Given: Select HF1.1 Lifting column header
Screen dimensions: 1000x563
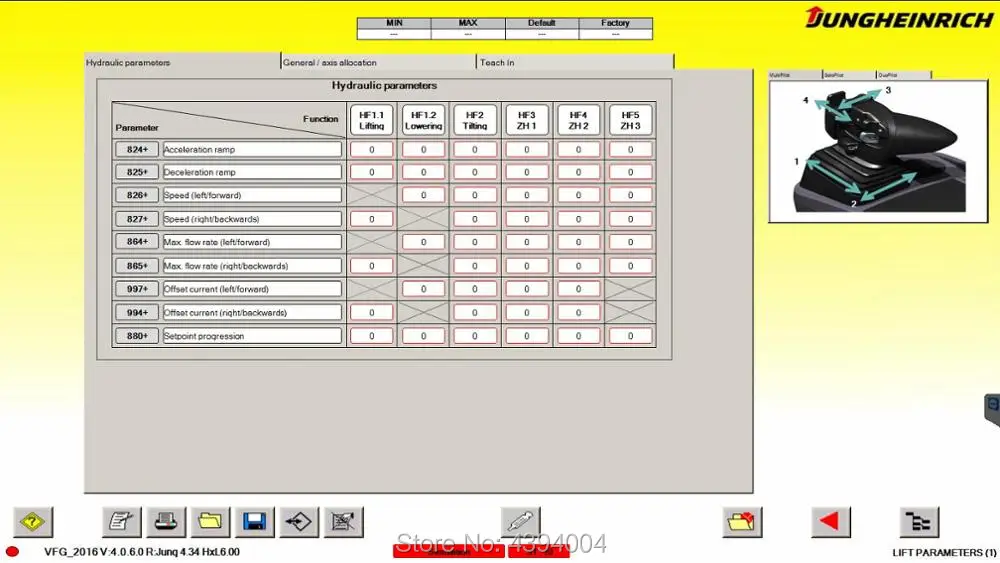Looking at the screenshot, I should coord(371,120).
